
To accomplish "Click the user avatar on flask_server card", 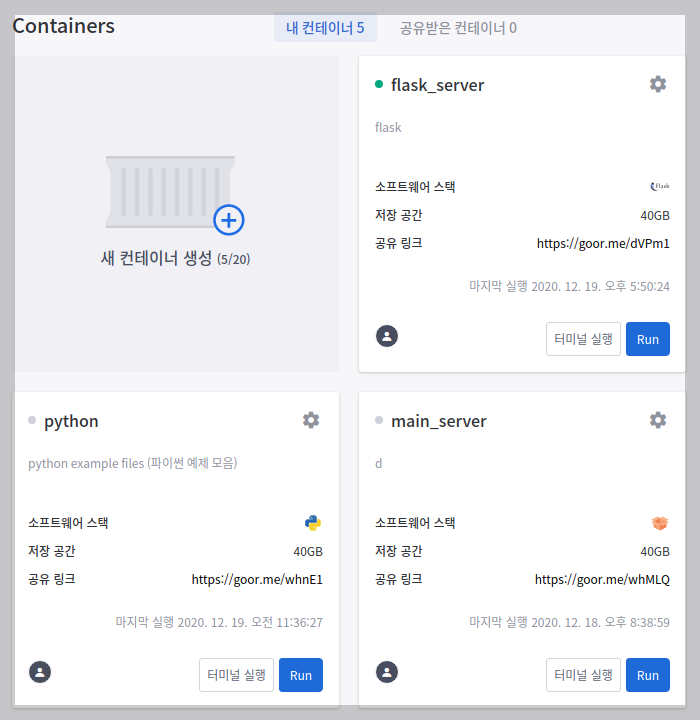I will pyautogui.click(x=387, y=336).
